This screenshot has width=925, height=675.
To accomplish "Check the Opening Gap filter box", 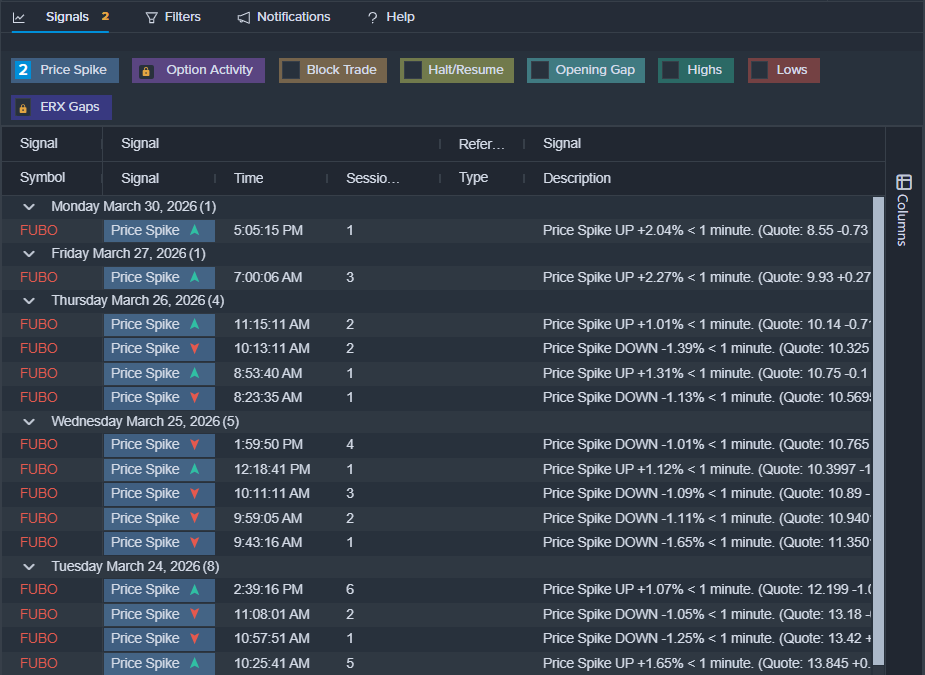I will tap(540, 70).
